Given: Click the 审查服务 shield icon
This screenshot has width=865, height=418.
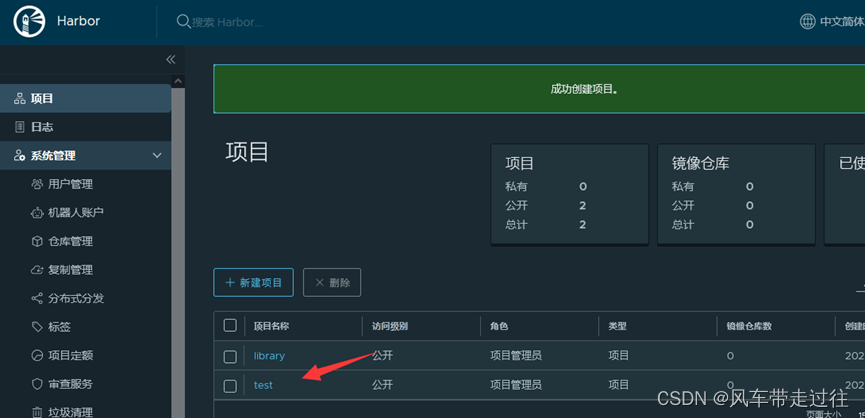Looking at the screenshot, I should pyautogui.click(x=37, y=384).
